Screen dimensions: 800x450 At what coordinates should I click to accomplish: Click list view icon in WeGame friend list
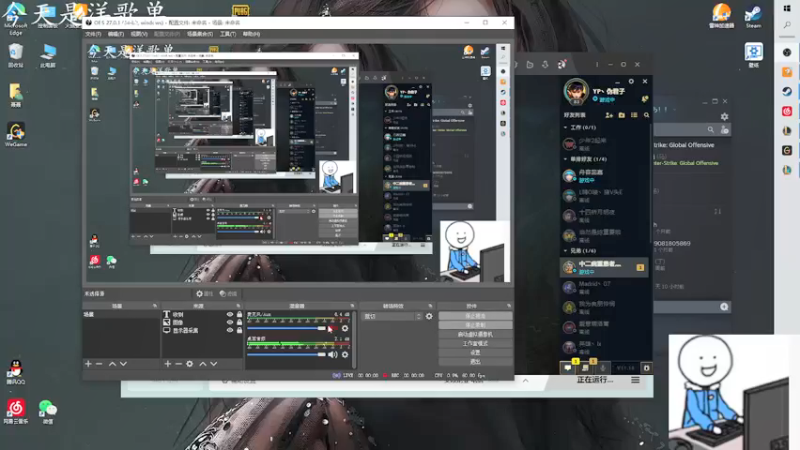(x=634, y=115)
